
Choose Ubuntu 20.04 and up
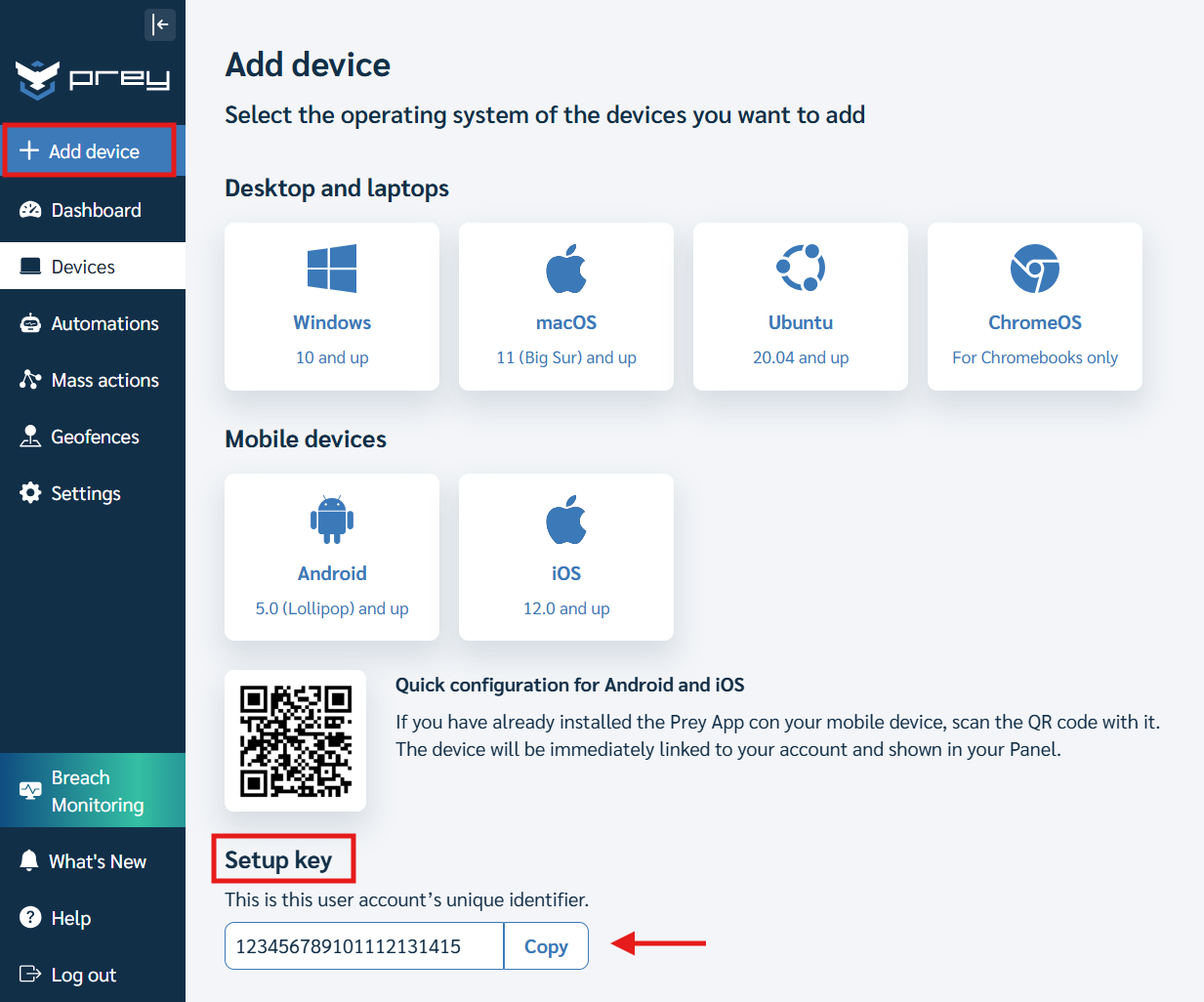tap(801, 307)
